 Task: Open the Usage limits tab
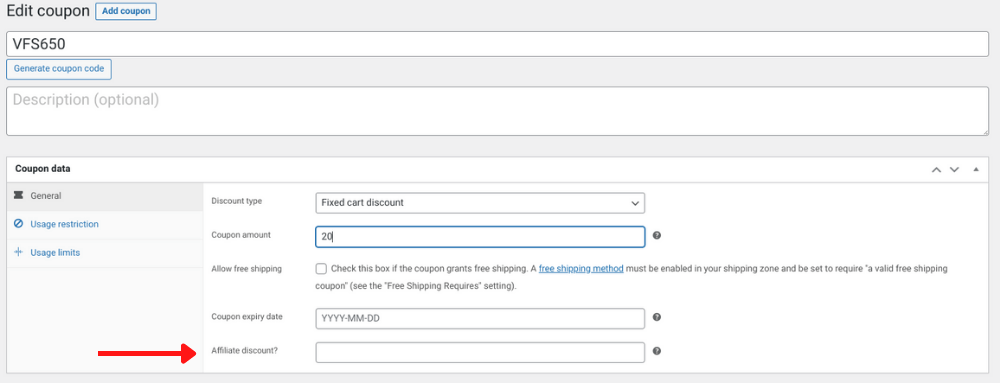tap(105, 253)
